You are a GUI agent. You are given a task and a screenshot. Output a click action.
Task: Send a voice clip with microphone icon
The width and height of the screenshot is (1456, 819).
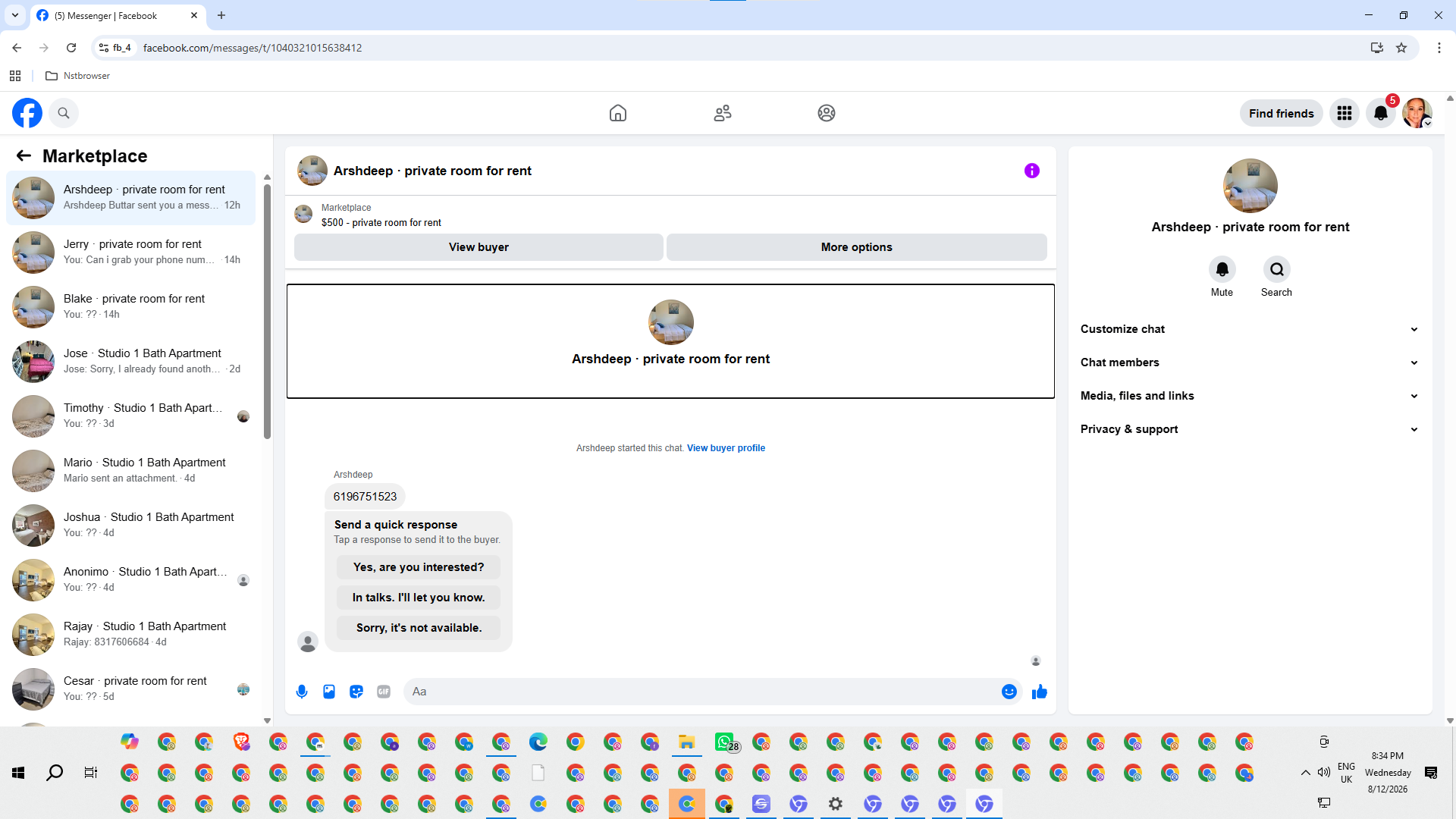(302, 692)
